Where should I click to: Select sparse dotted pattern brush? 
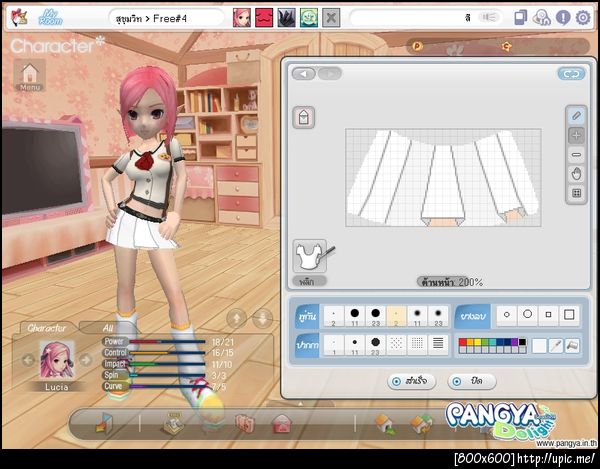pos(396,345)
